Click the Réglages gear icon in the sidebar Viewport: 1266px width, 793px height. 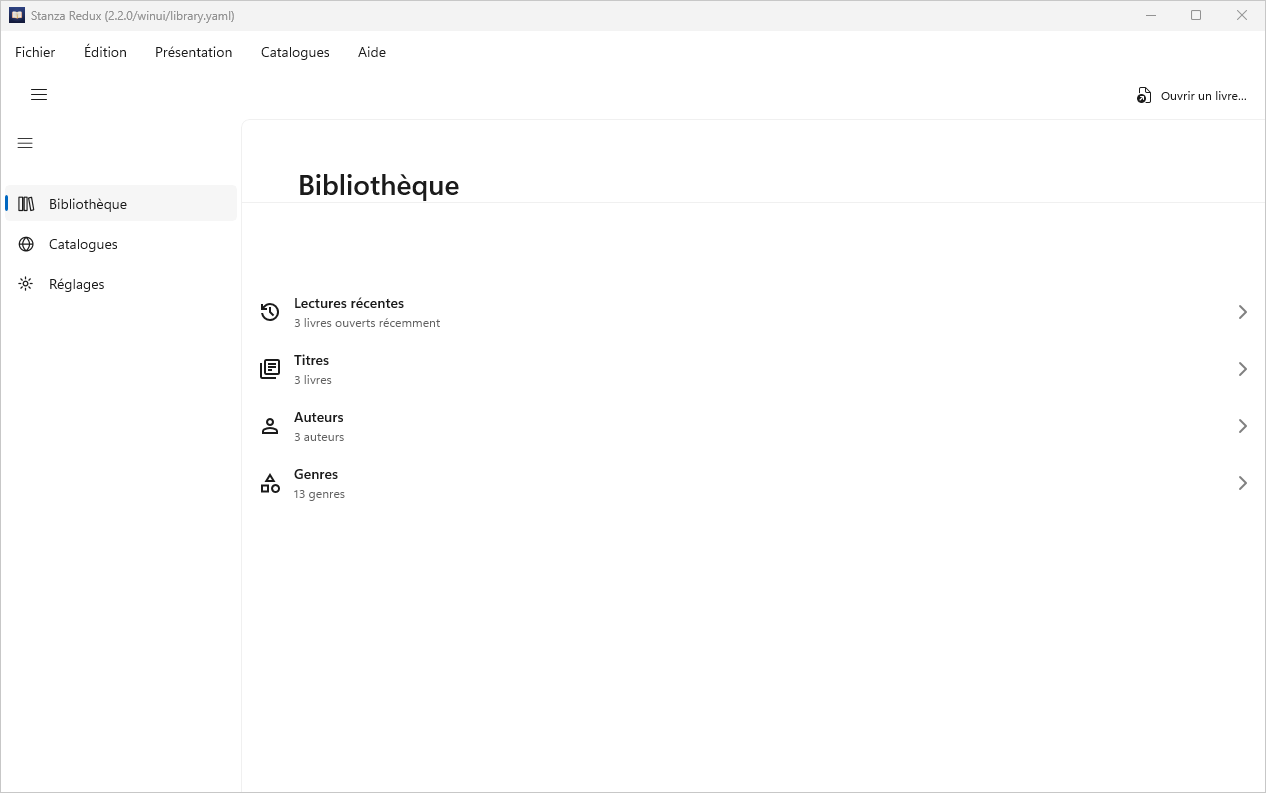click(x=26, y=284)
